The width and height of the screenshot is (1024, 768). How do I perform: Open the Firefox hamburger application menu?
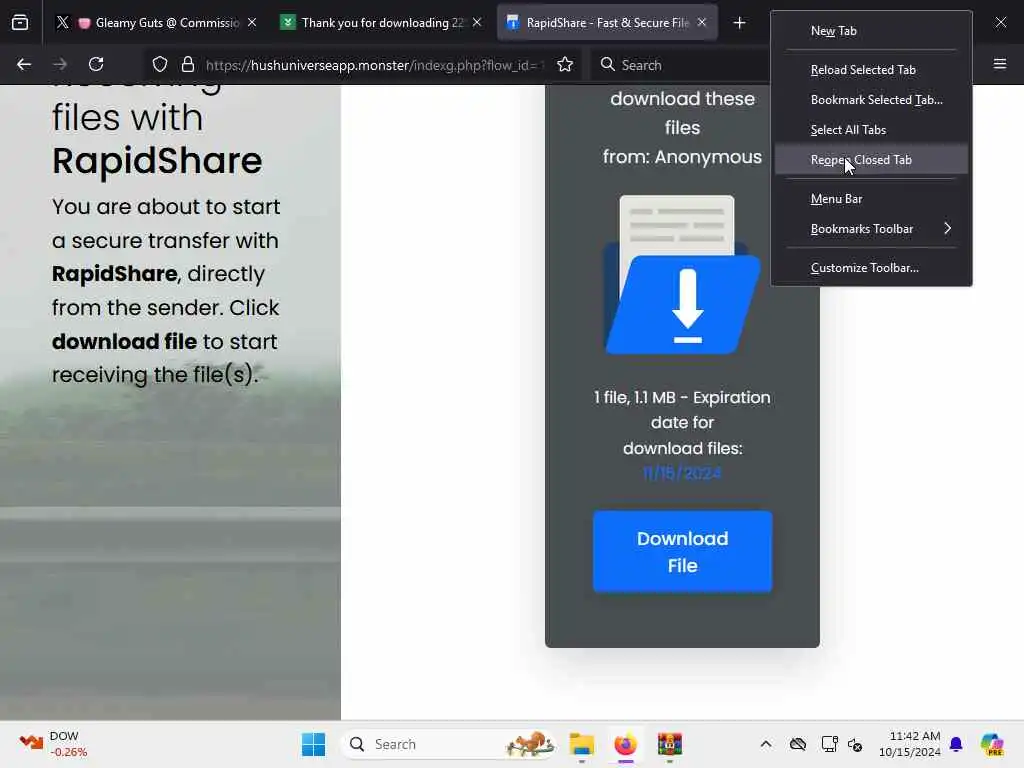[x=1000, y=64]
